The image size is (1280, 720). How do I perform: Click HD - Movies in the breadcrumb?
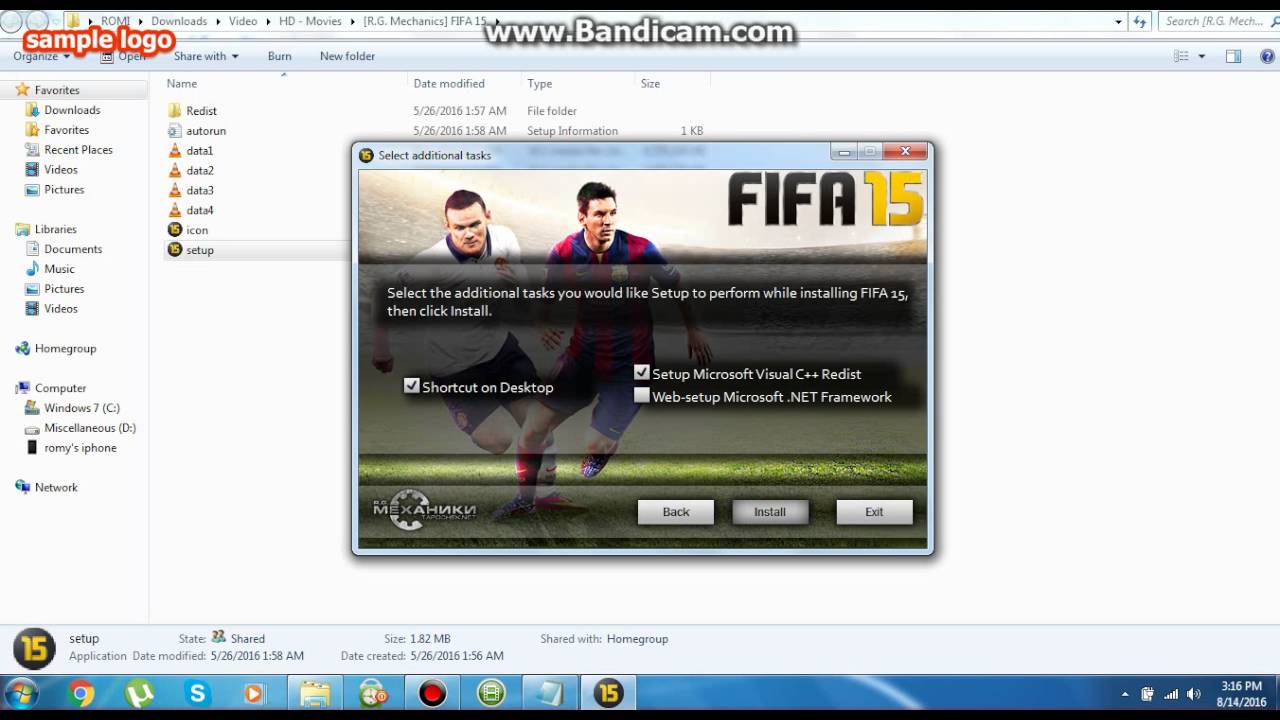310,21
